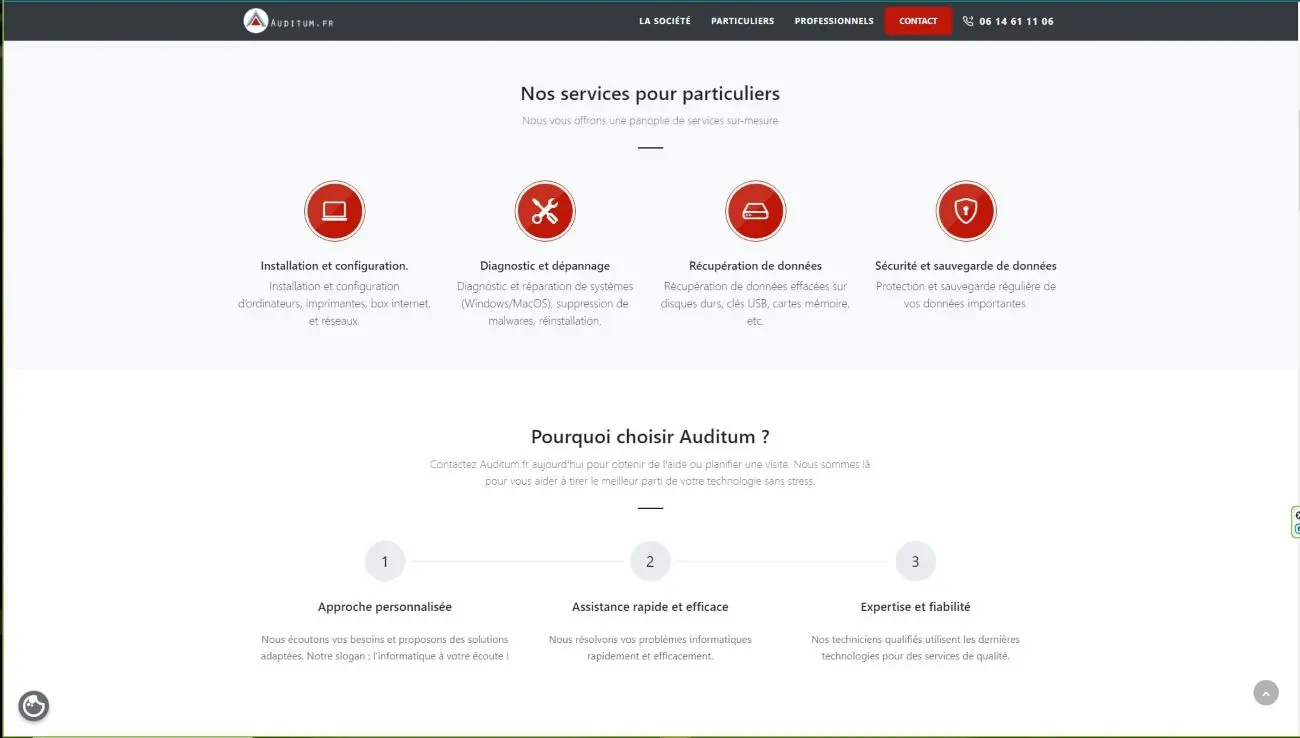The width and height of the screenshot is (1300, 738).
Task: Click the step 2 circle
Action: click(x=650, y=562)
